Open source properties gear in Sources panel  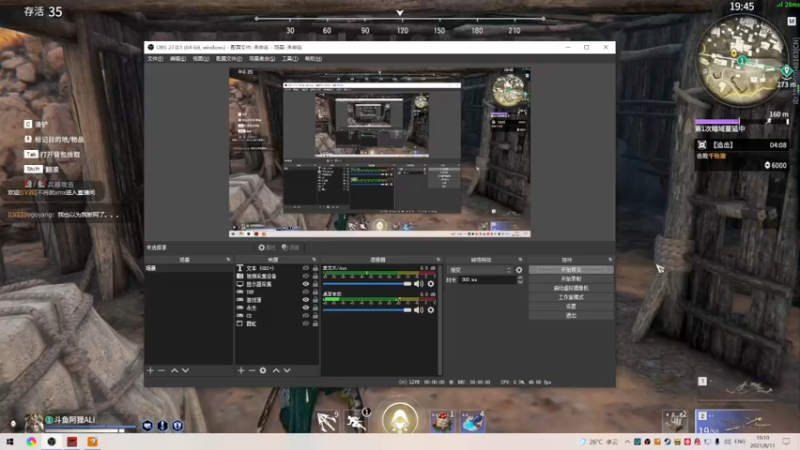coord(263,370)
